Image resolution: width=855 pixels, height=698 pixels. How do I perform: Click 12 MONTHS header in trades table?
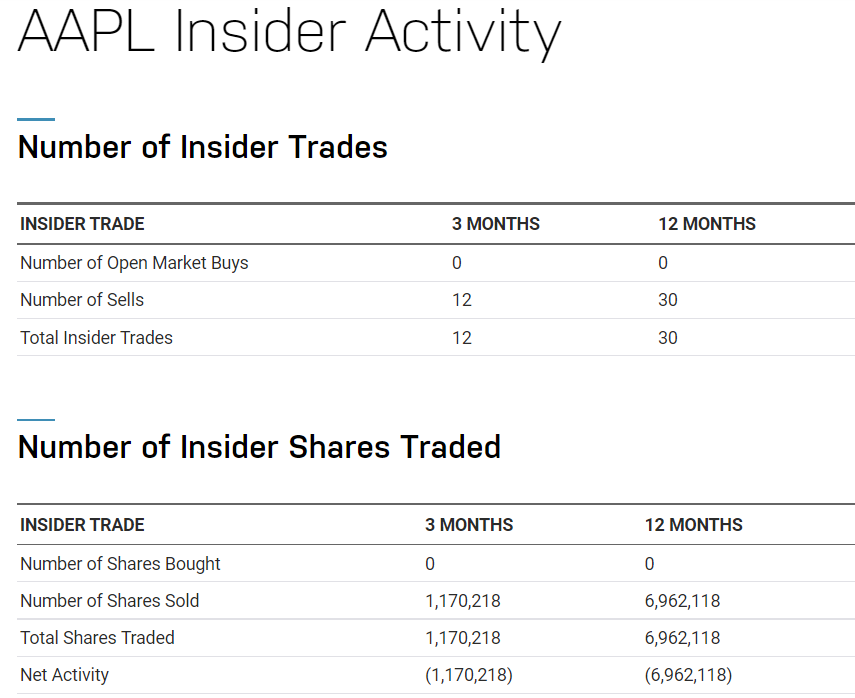(707, 224)
